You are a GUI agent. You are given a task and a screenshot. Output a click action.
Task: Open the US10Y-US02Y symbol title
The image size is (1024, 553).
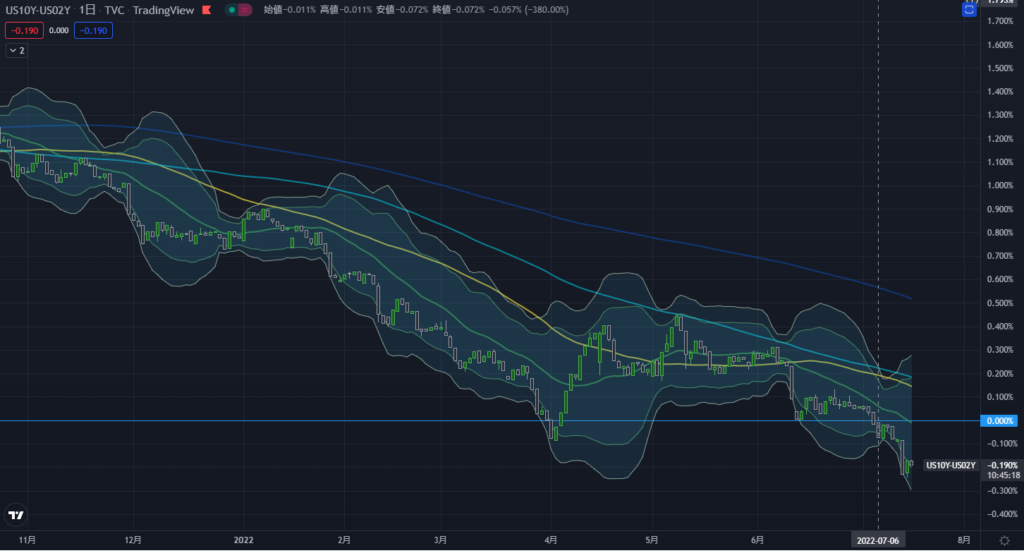36,10
